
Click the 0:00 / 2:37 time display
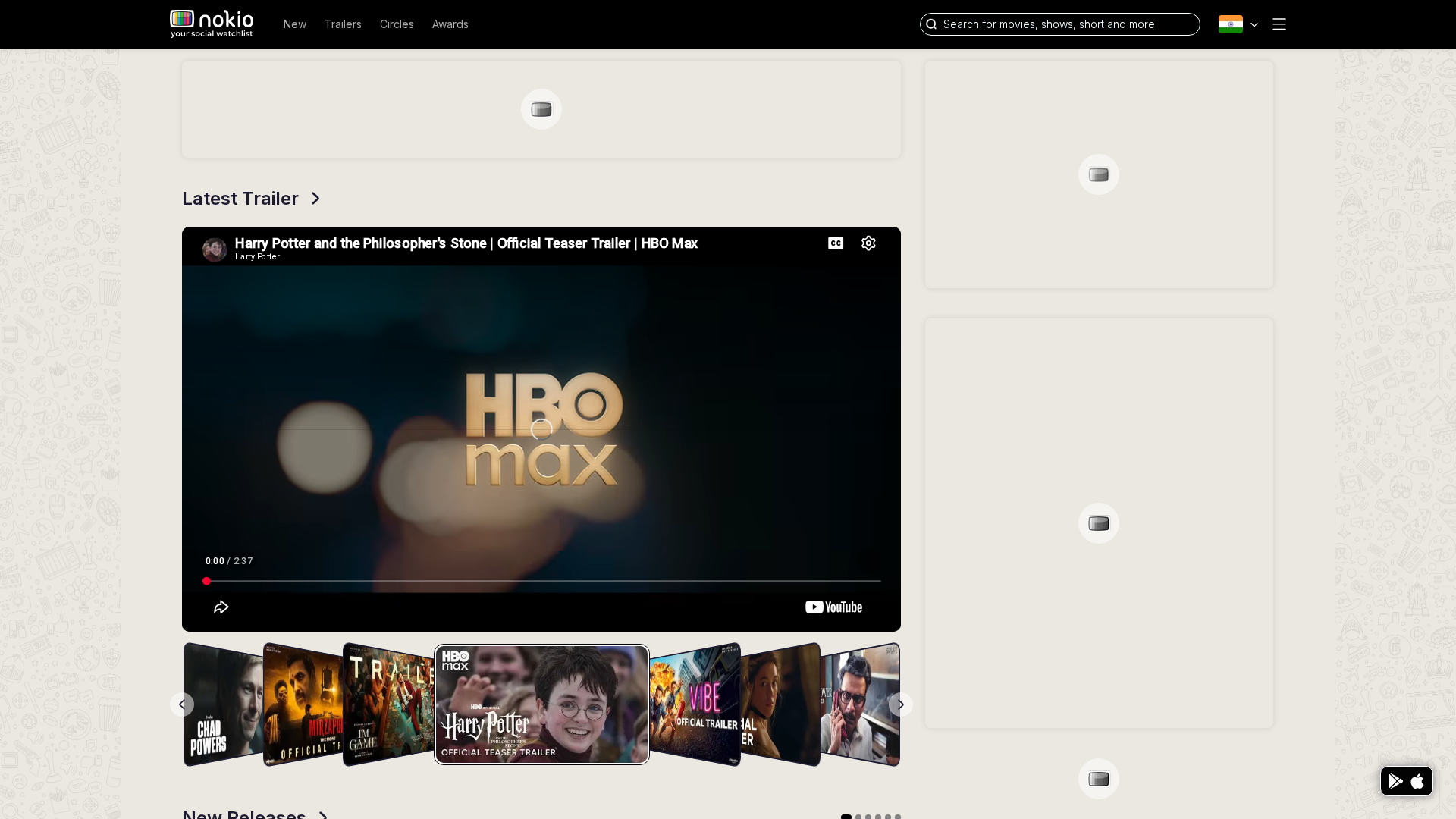tap(229, 561)
